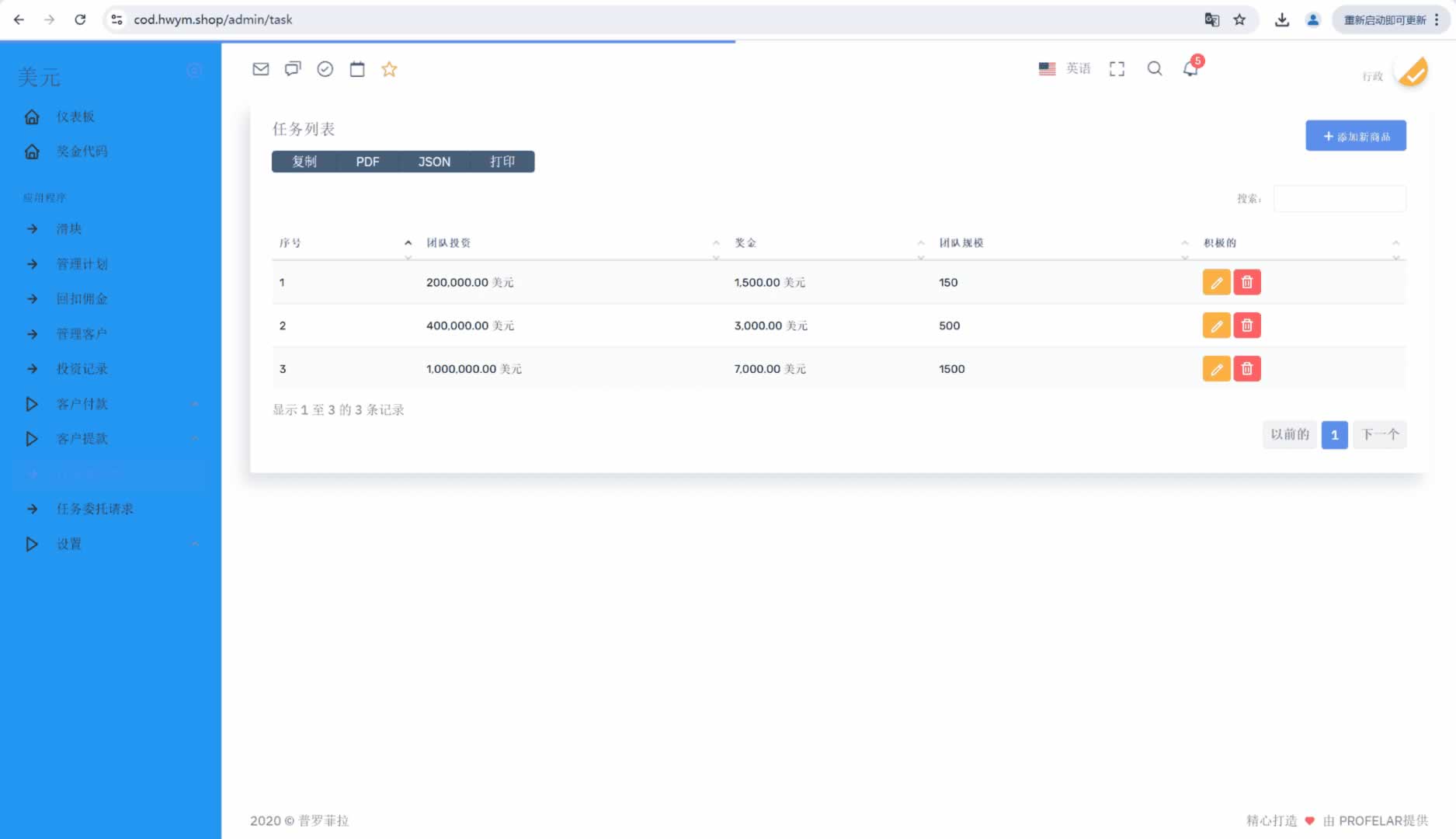The width and height of the screenshot is (1456, 839).
Task: Toggle sidebar collapse circle next to 美元
Action: pyautogui.click(x=194, y=71)
